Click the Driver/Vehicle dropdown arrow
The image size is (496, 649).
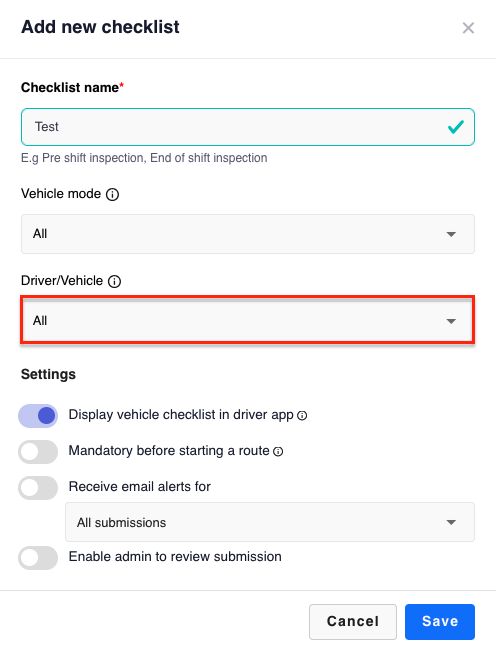click(x=451, y=321)
